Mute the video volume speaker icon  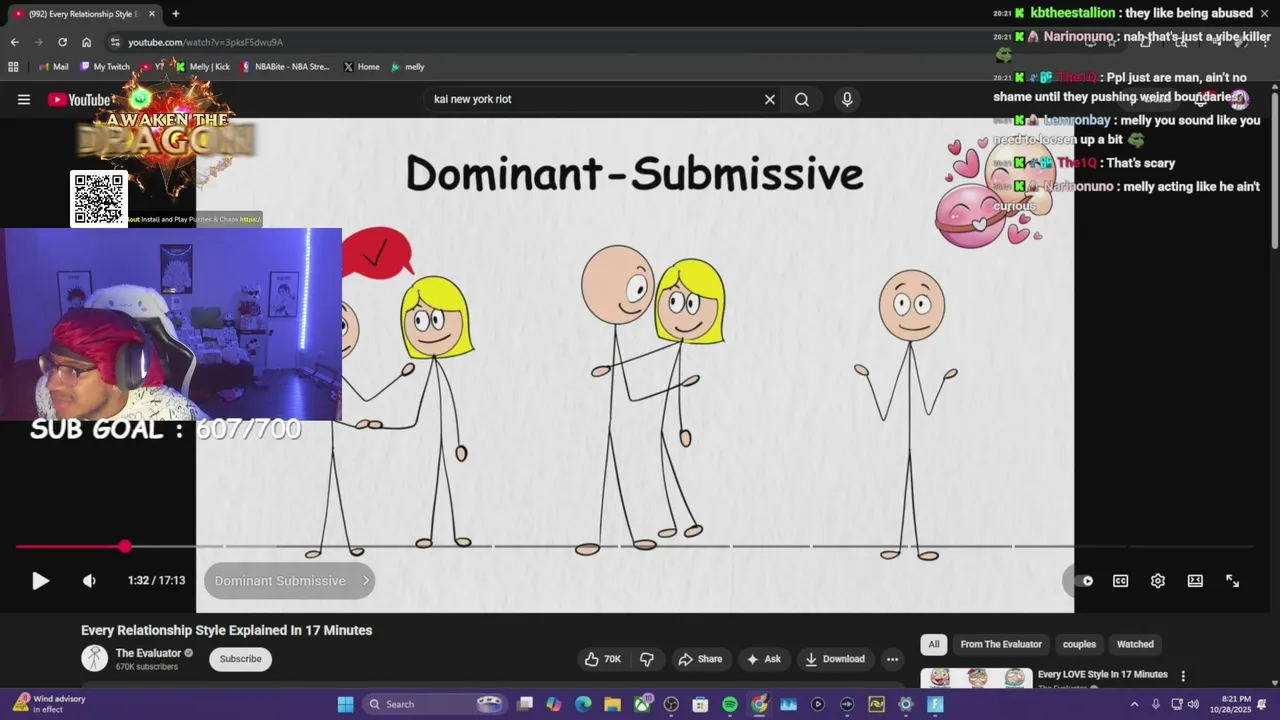point(89,581)
